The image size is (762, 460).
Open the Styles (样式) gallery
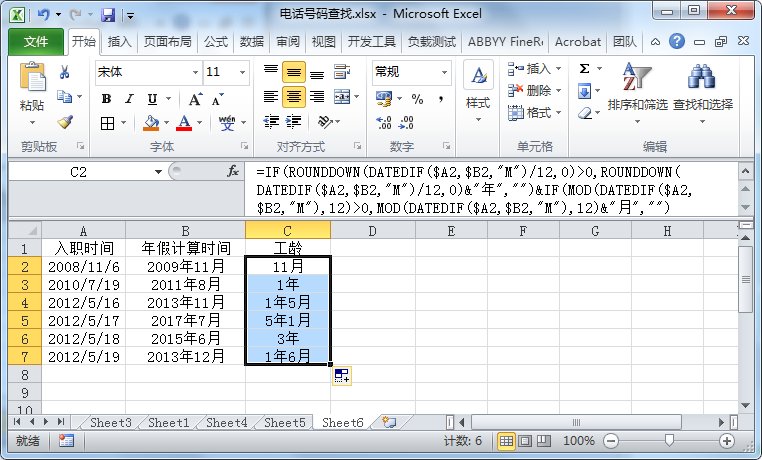(478, 93)
